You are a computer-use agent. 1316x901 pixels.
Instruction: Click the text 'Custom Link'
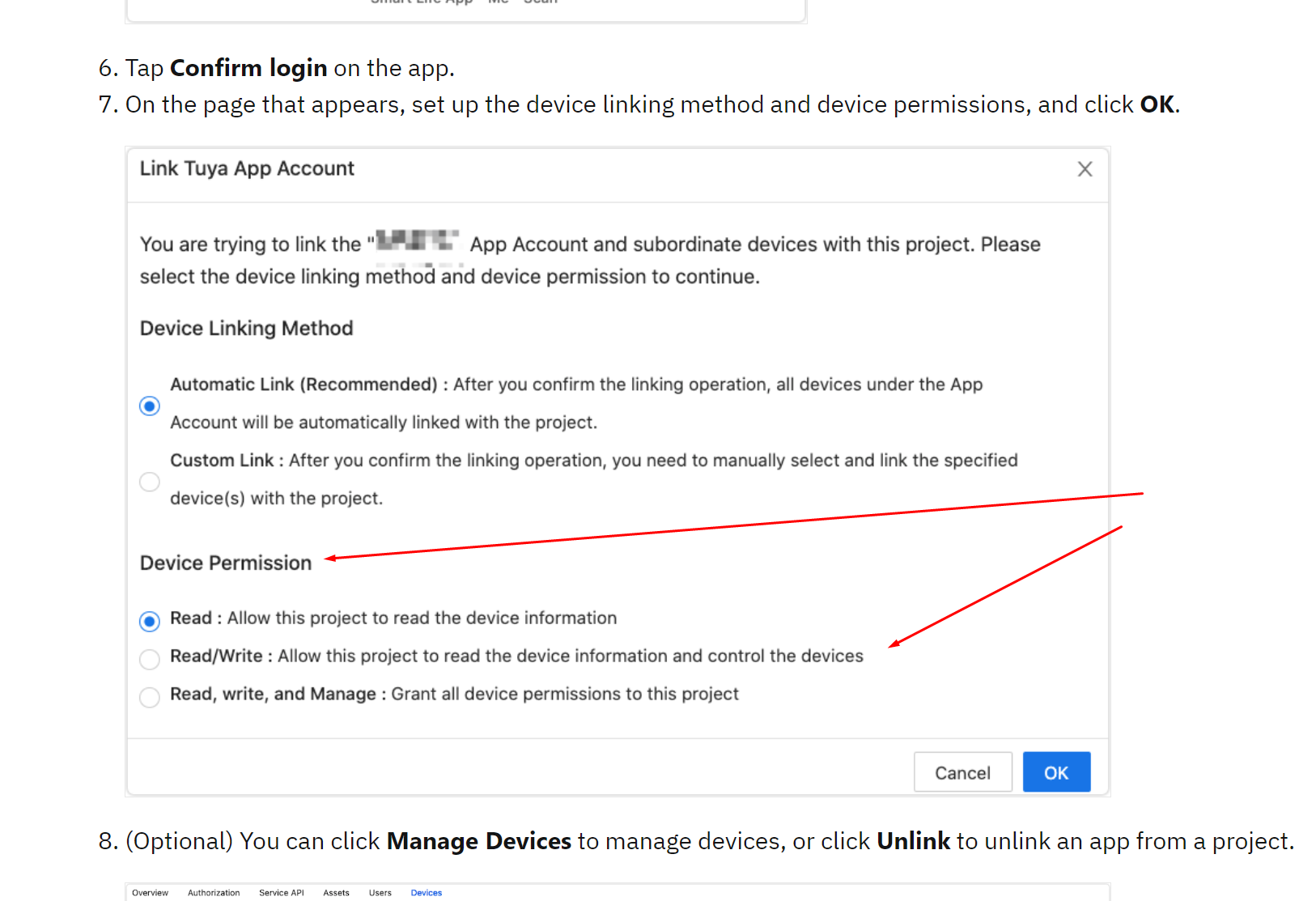point(222,461)
